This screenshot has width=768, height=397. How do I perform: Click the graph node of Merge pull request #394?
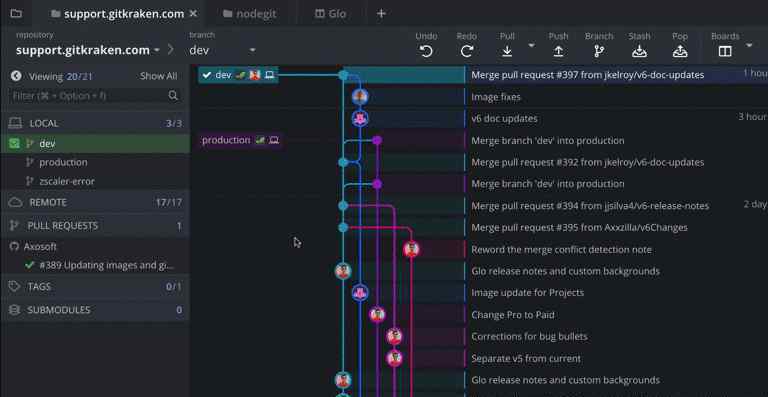click(343, 206)
